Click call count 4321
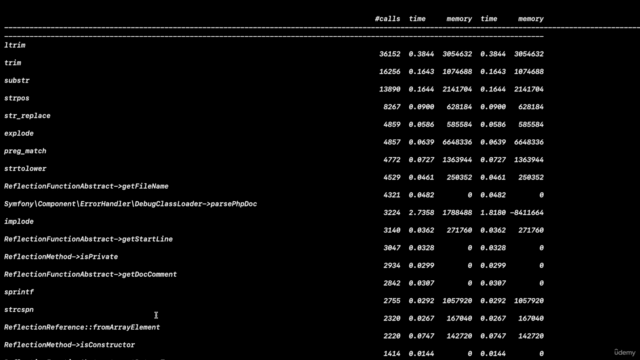The width and height of the screenshot is (640, 360). pos(392,195)
